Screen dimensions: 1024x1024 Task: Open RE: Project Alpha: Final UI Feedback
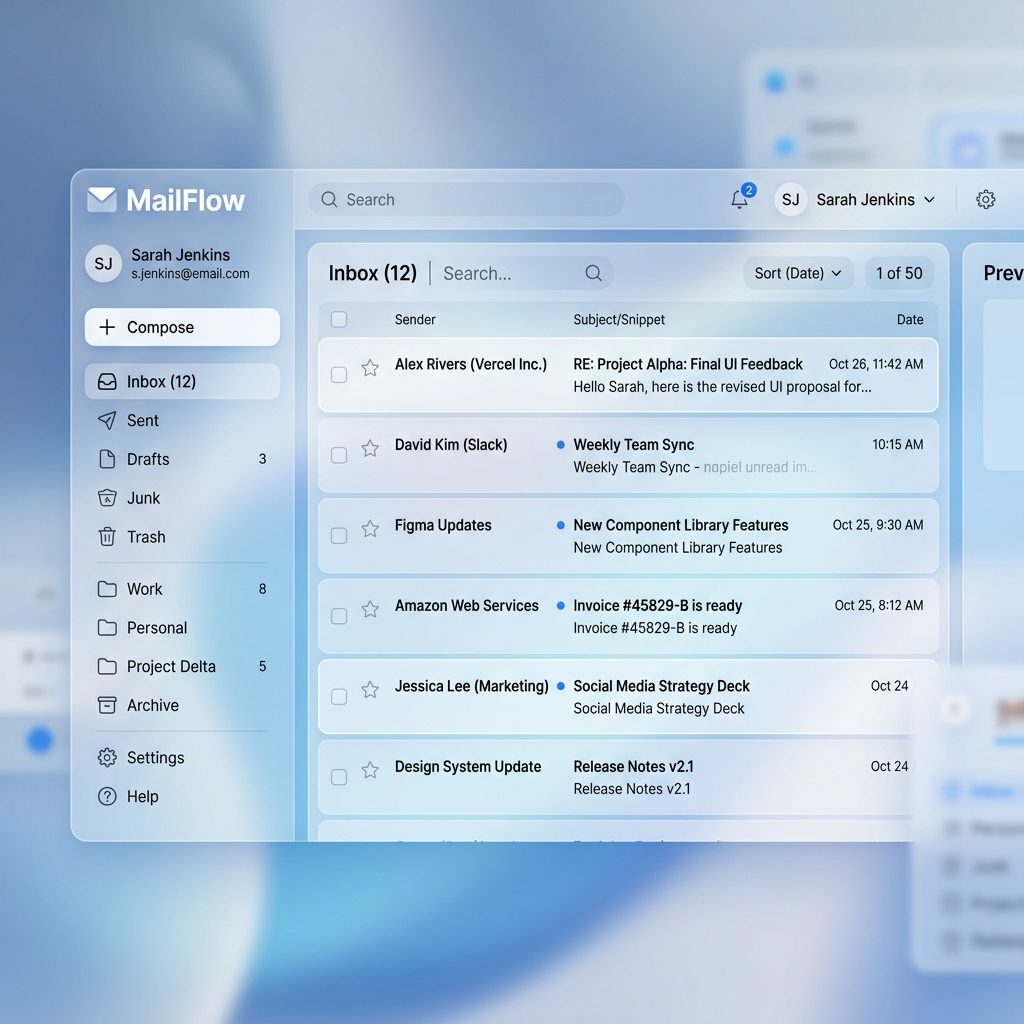pyautogui.click(x=688, y=364)
